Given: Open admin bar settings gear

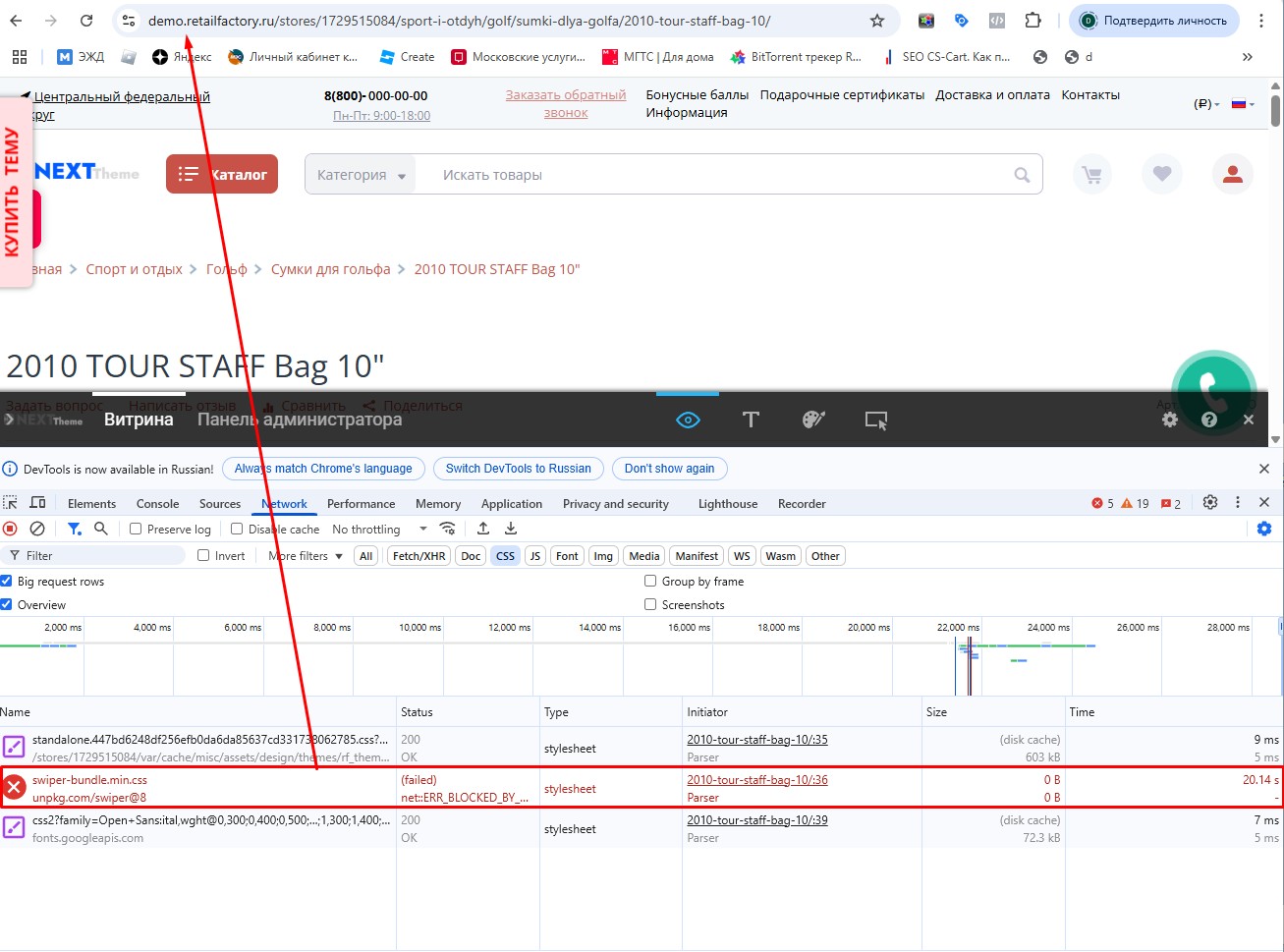Looking at the screenshot, I should [x=1170, y=420].
